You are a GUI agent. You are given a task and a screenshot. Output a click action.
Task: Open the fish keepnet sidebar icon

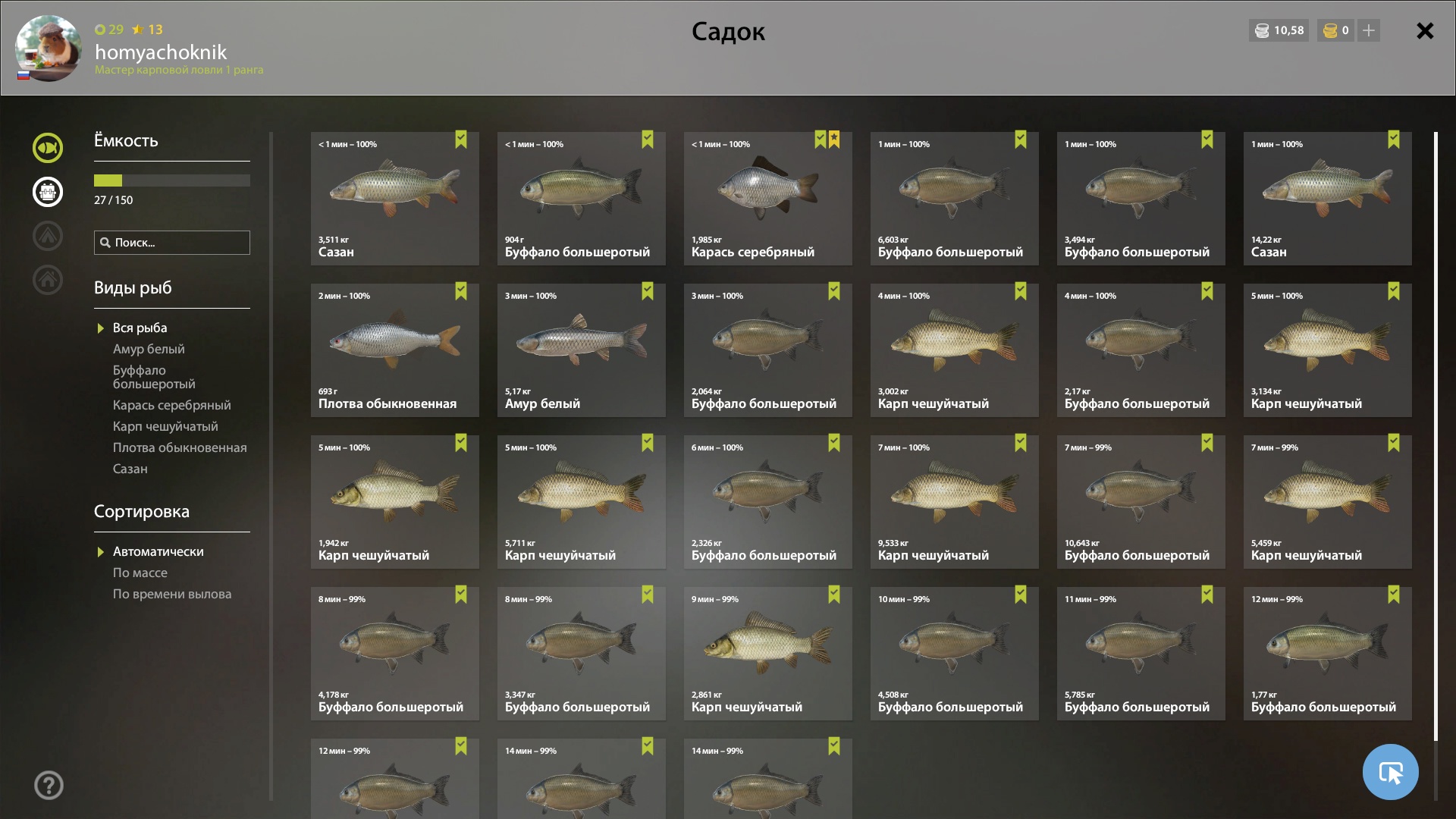coord(47,148)
